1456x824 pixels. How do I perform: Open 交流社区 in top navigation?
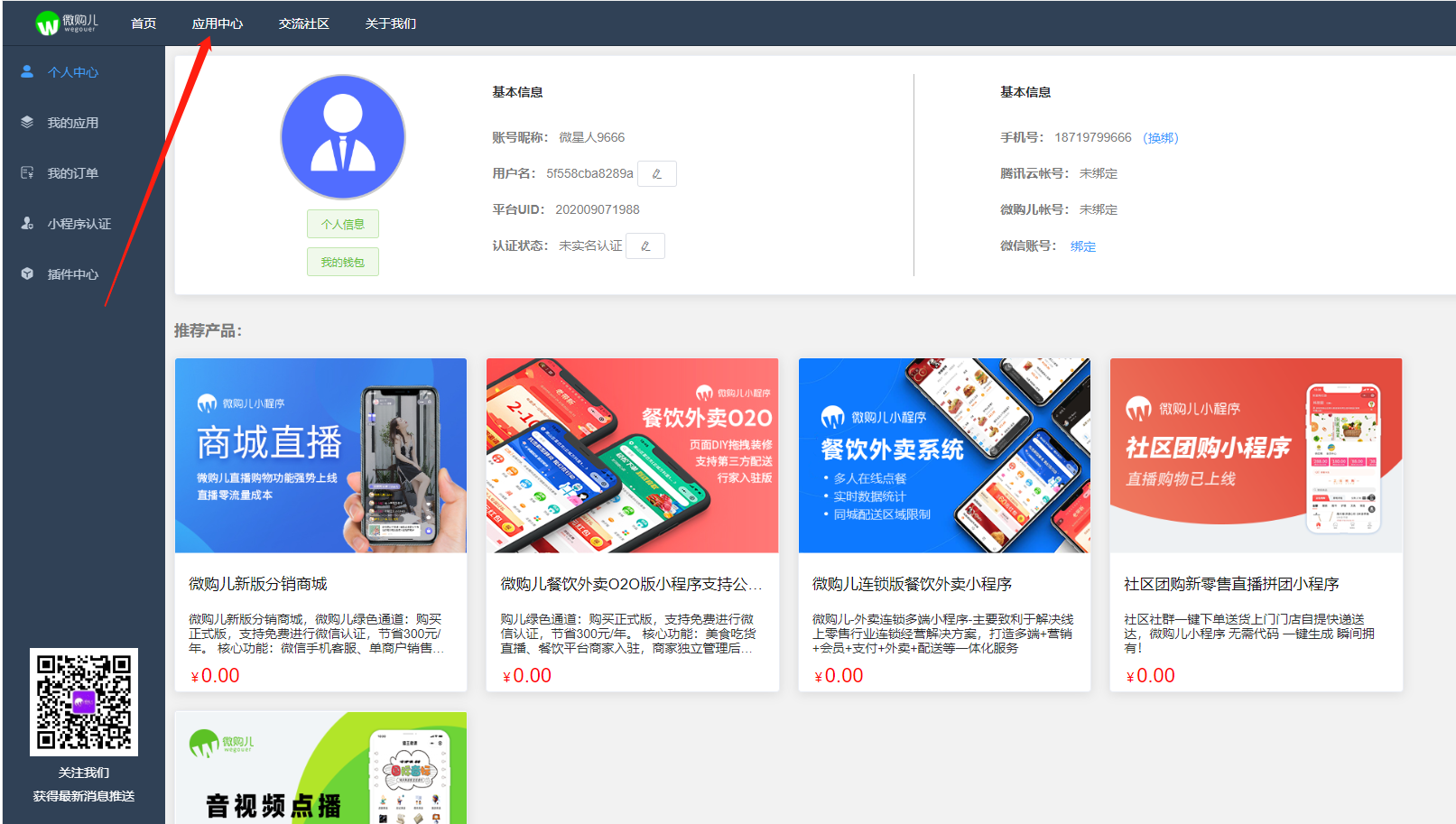(x=304, y=23)
